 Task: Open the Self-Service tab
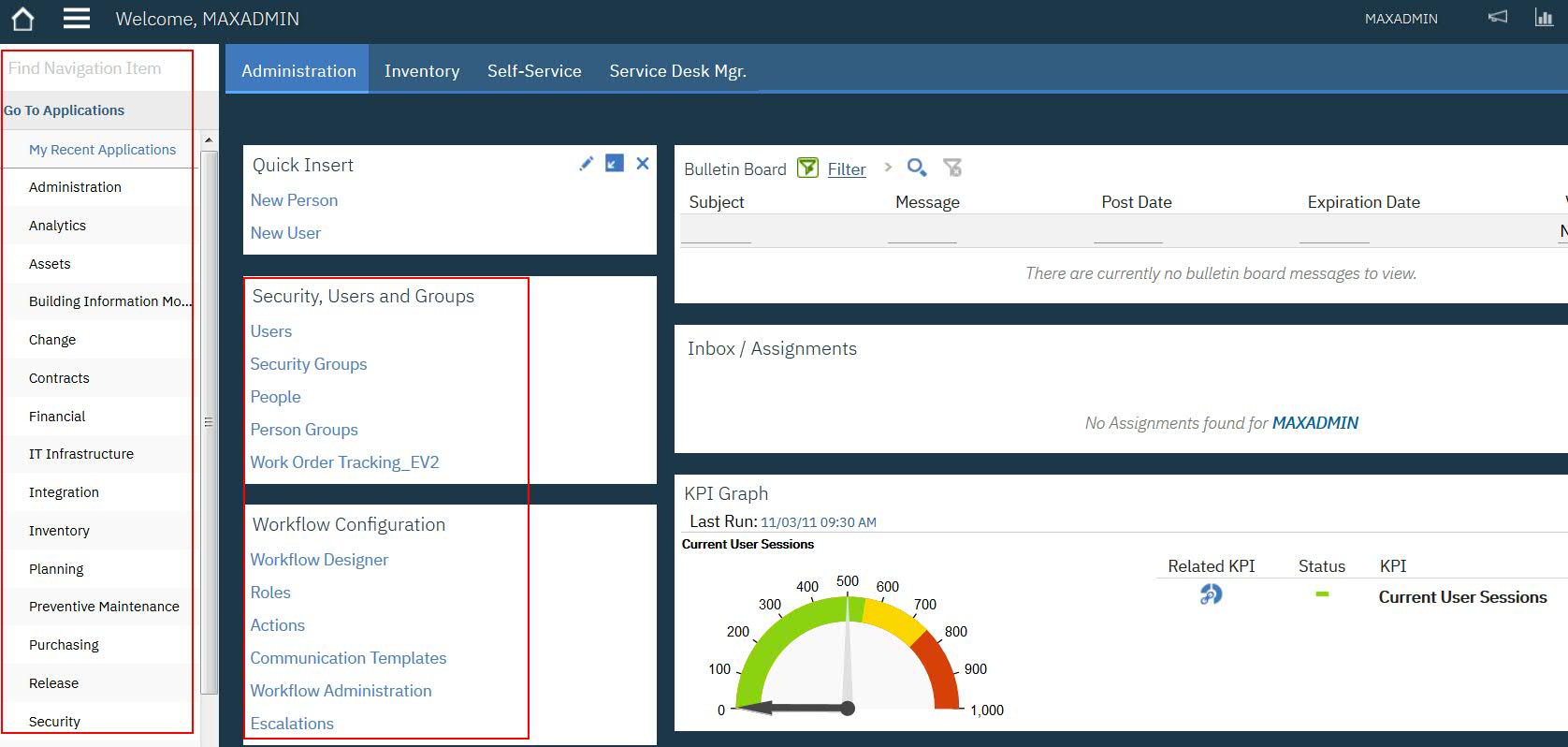[534, 70]
